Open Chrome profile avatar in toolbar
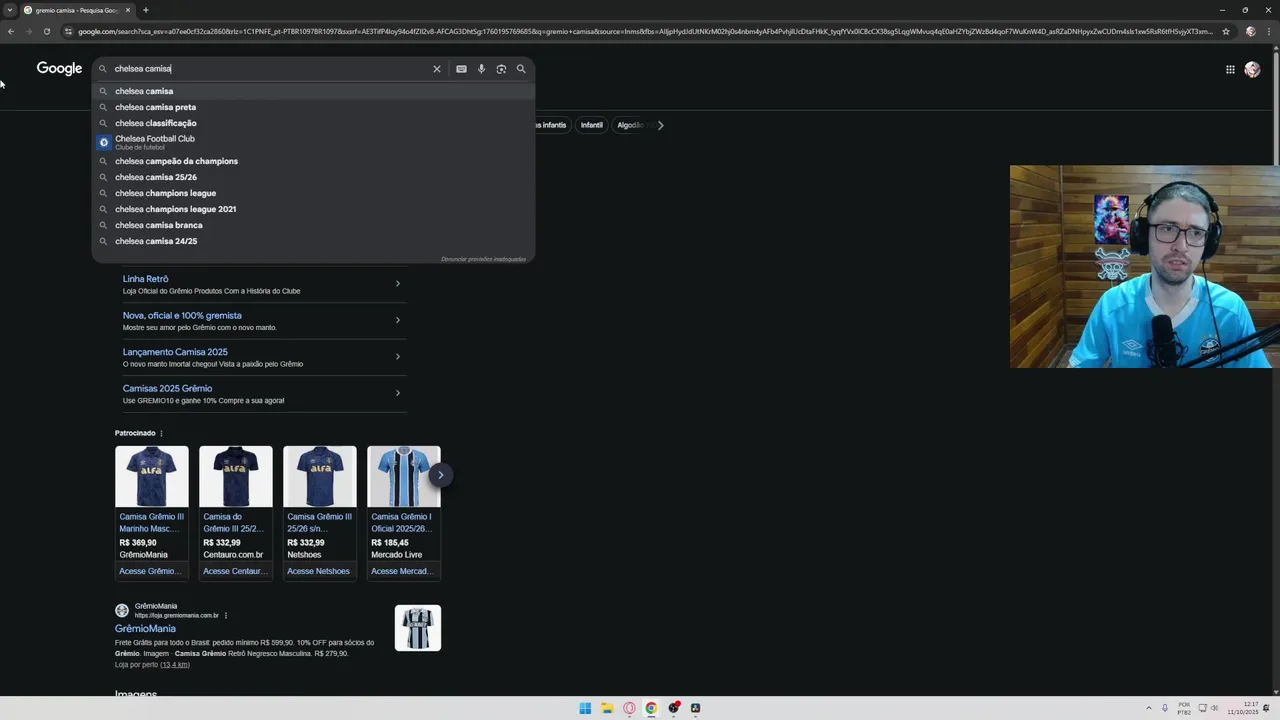 pyautogui.click(x=1250, y=31)
